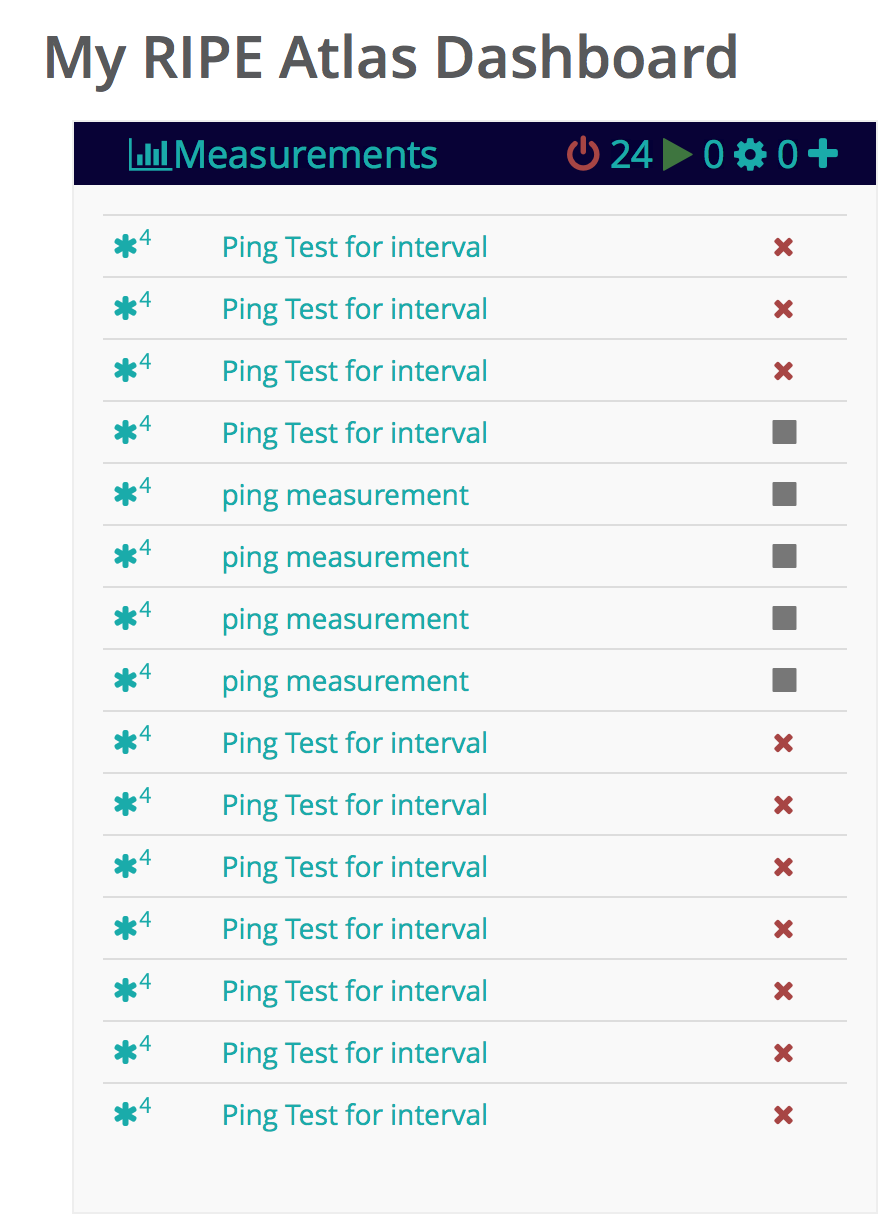Click the red X in the top row
Screen dimensions: 894x1216
point(784,247)
